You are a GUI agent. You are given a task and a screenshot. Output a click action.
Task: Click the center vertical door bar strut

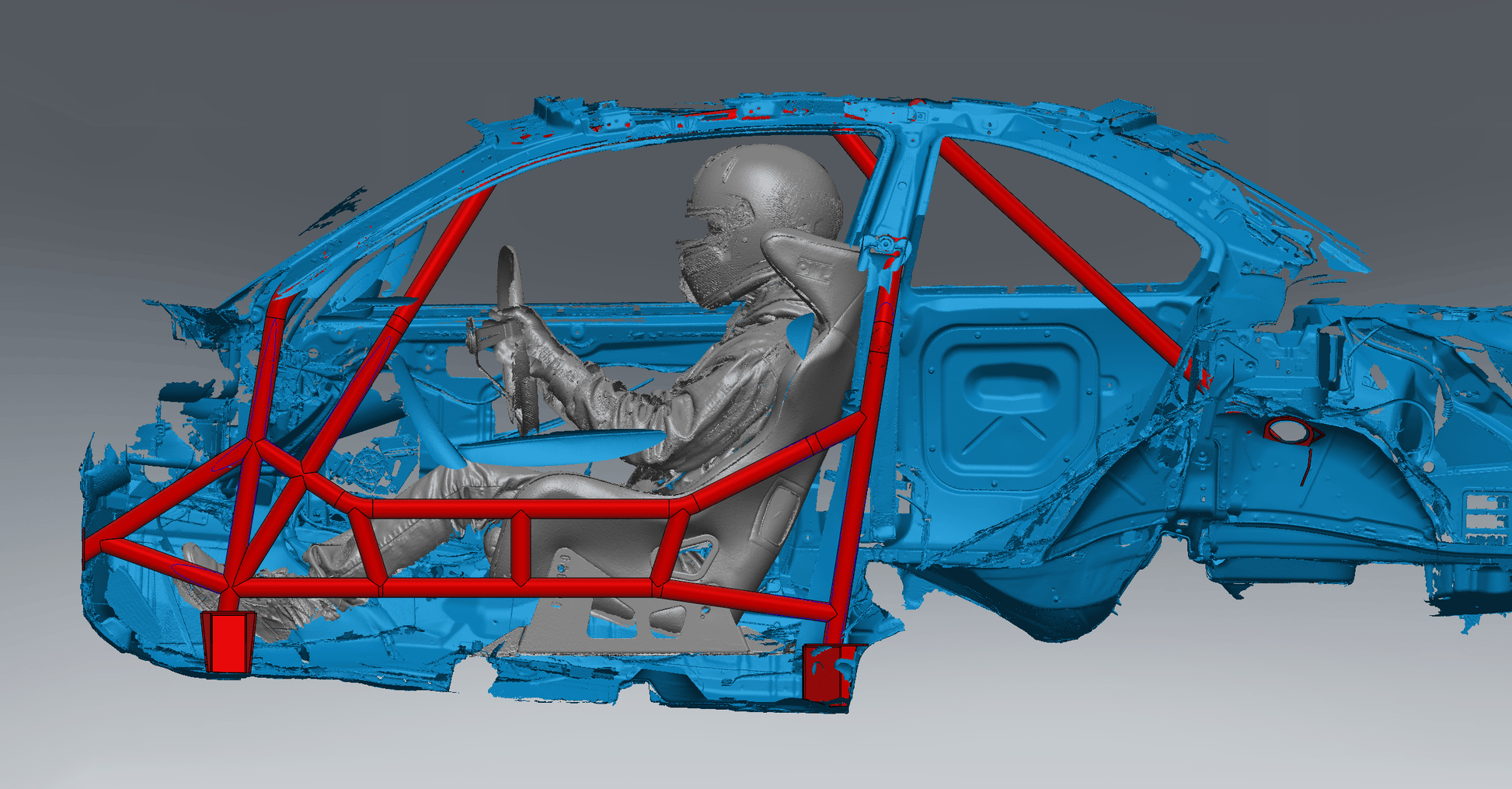pos(520,547)
